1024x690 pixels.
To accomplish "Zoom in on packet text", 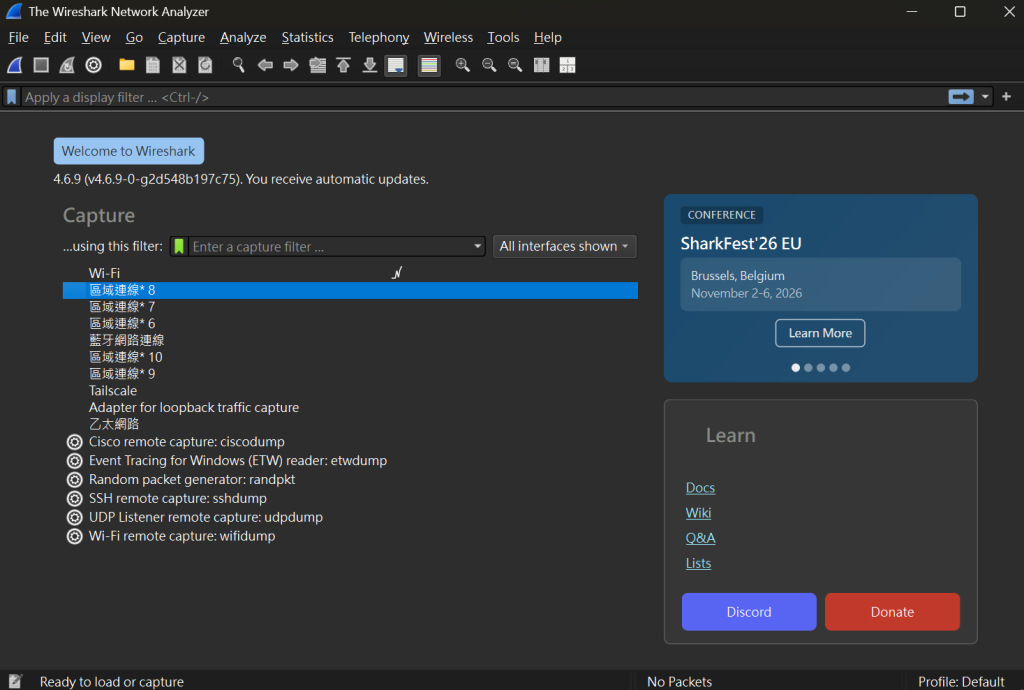I will (x=462, y=65).
